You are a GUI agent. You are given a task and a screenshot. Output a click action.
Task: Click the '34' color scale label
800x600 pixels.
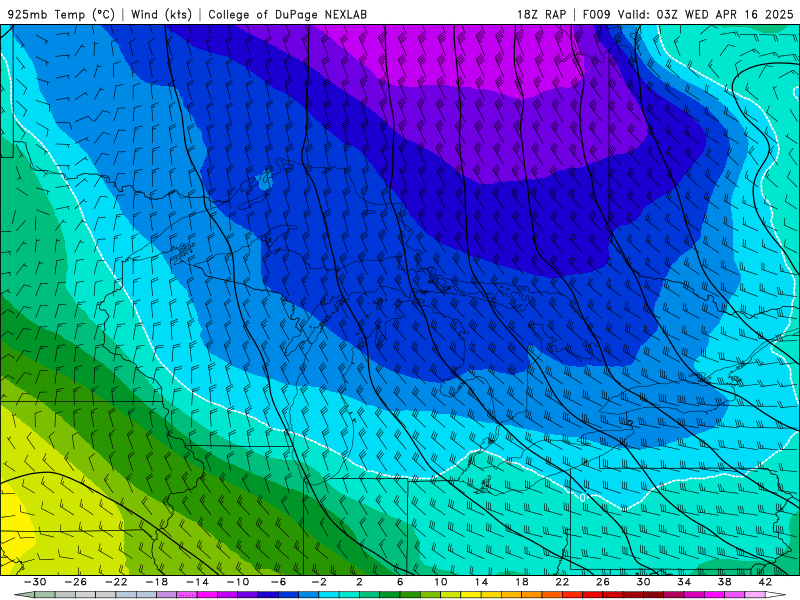684,582
